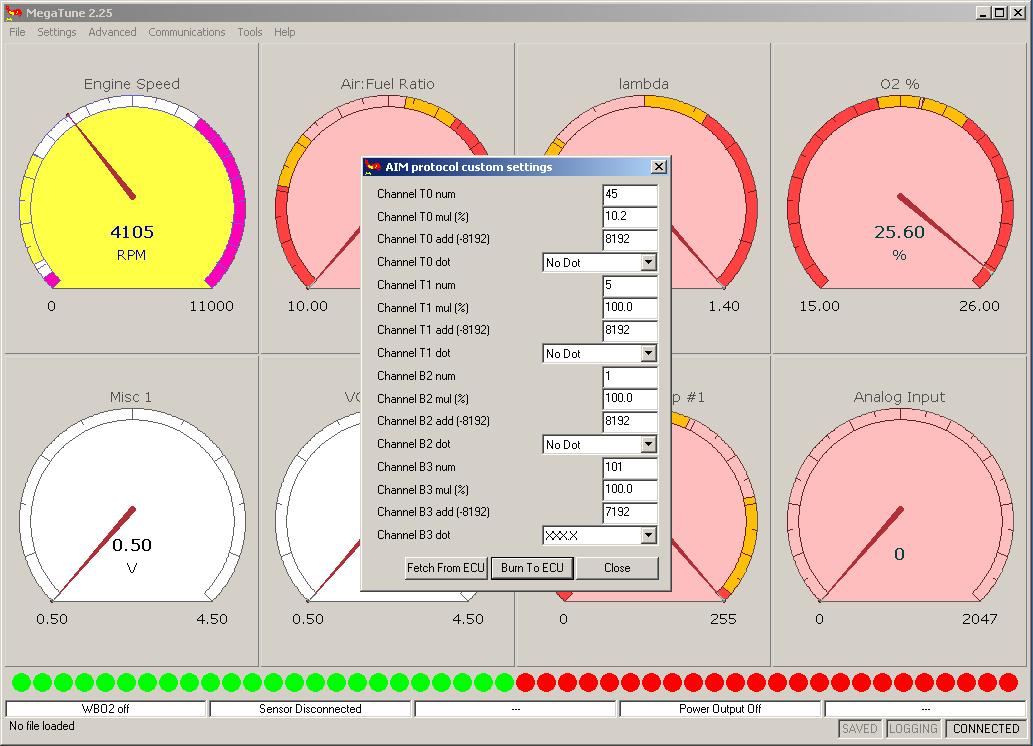This screenshot has width=1033, height=746.
Task: Click the Burn To ECU button
Action: (x=532, y=568)
